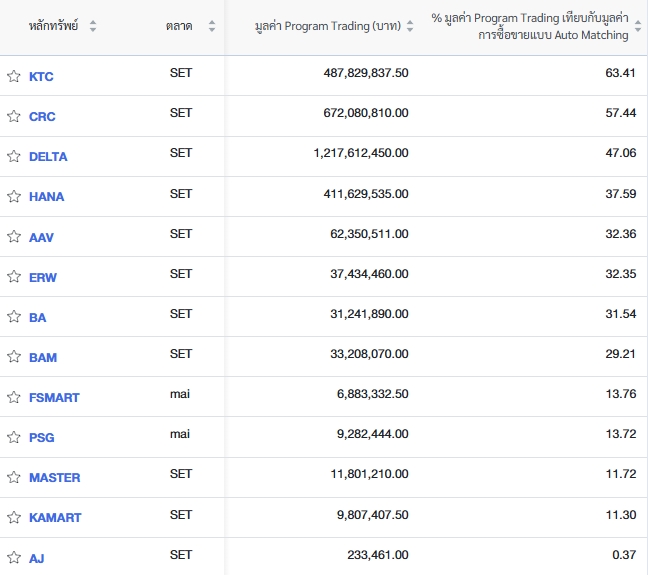648x575 pixels.
Task: Sort by มูลค่า Program Trading (บาท) arrows
Action: pyautogui.click(x=410, y=26)
